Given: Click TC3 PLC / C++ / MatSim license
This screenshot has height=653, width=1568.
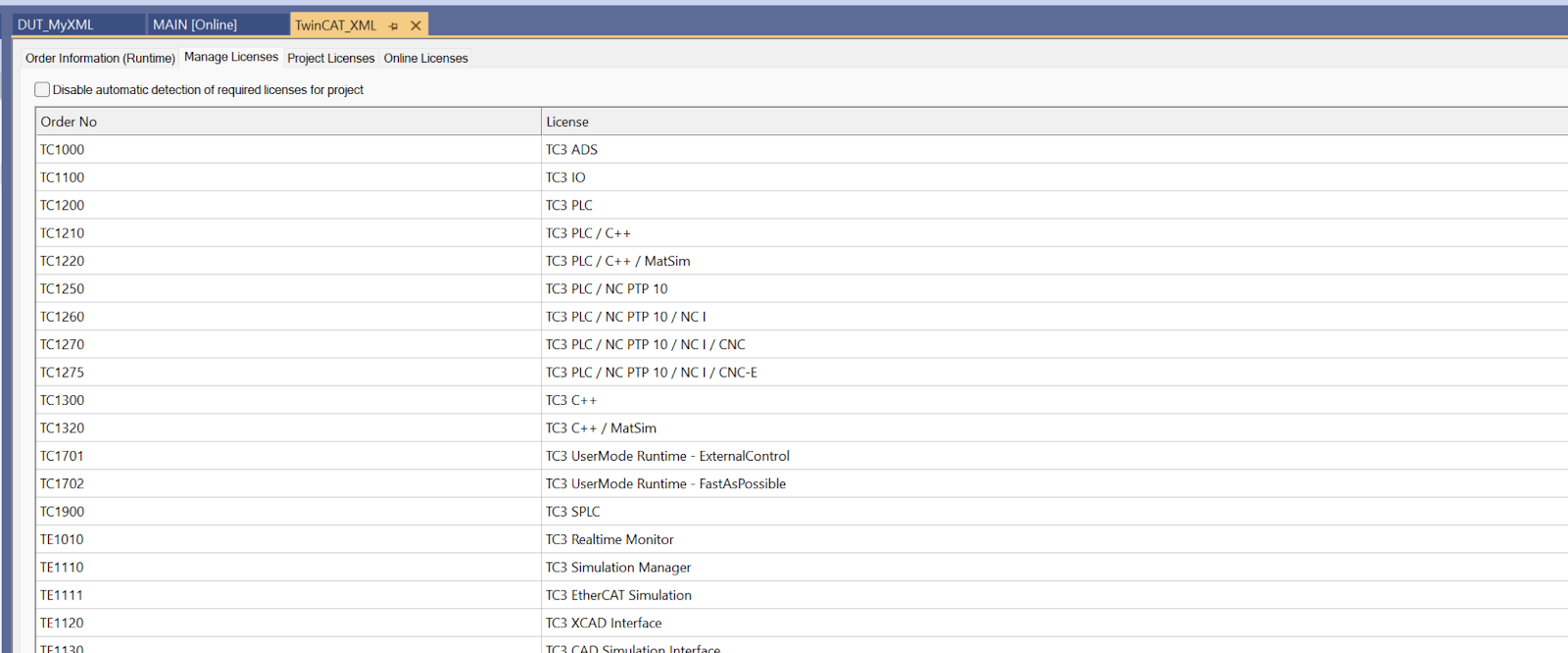Looking at the screenshot, I should click(1054, 261).
